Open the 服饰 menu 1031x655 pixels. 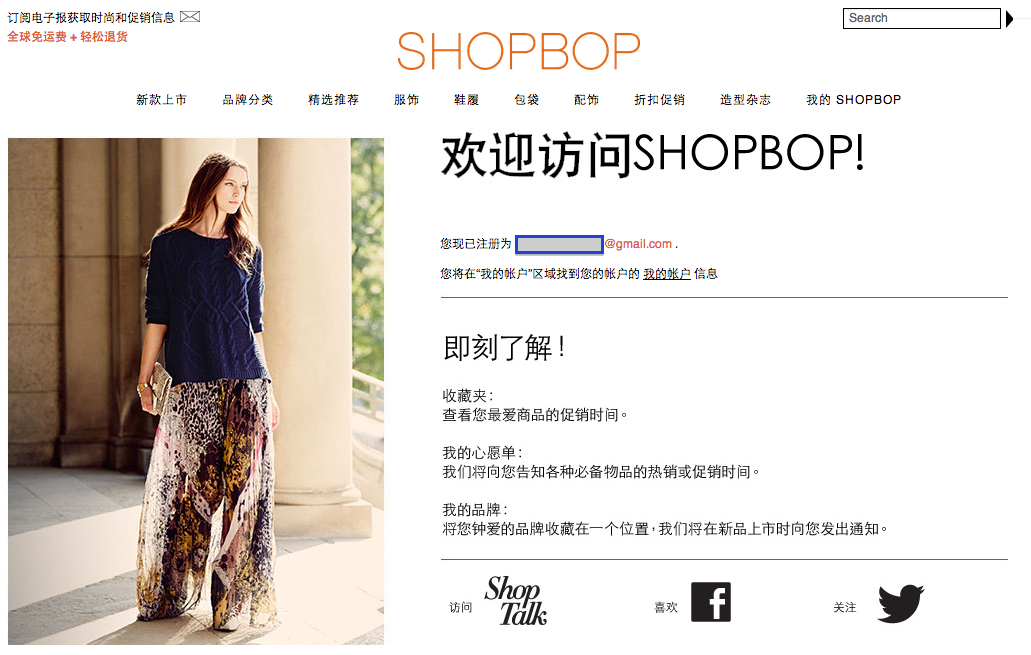406,100
